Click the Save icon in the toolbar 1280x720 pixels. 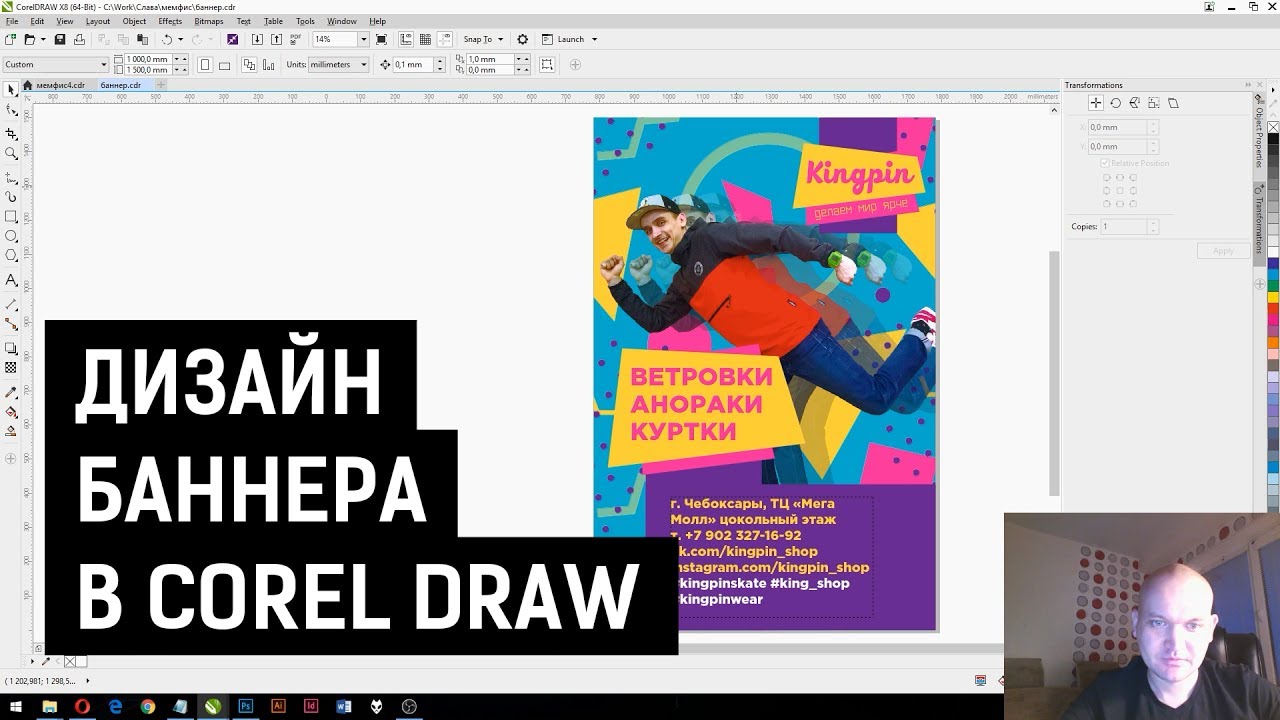click(60, 39)
